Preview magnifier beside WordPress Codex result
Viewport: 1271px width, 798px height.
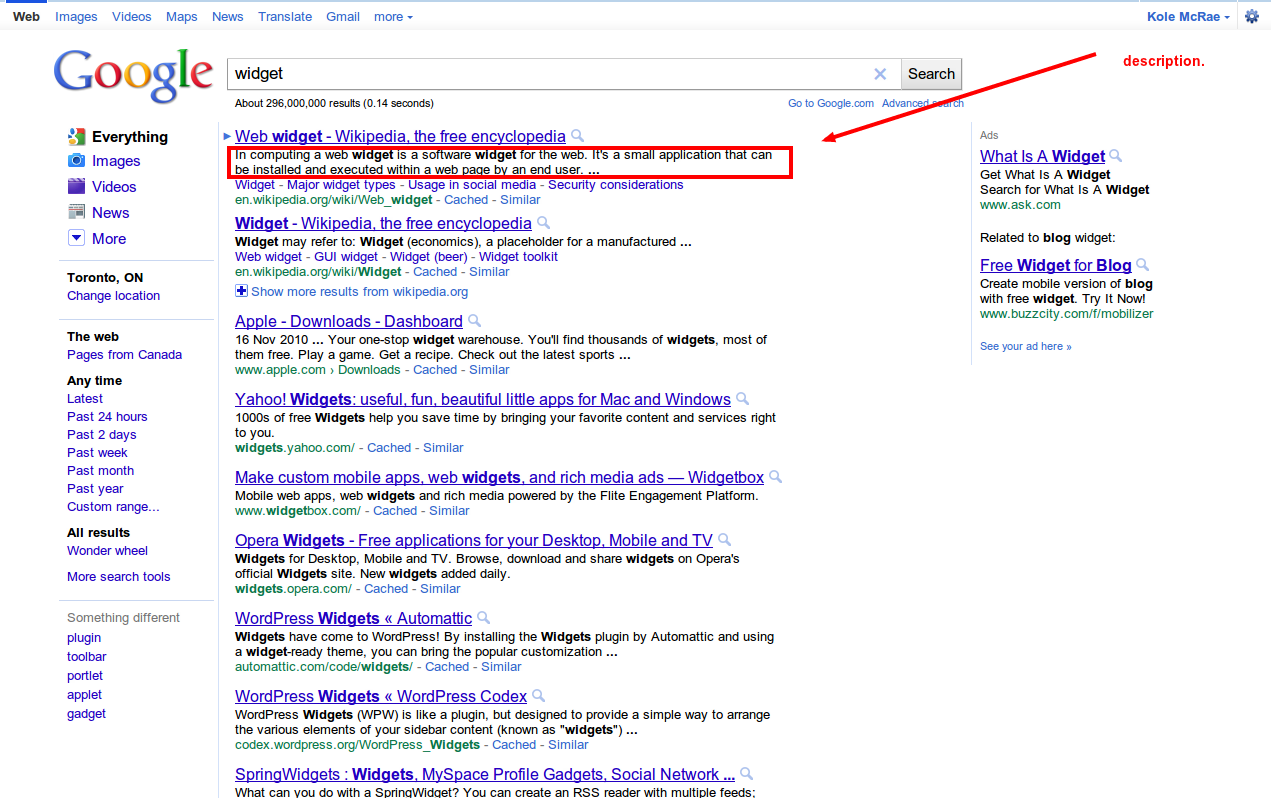pyautogui.click(x=538, y=696)
